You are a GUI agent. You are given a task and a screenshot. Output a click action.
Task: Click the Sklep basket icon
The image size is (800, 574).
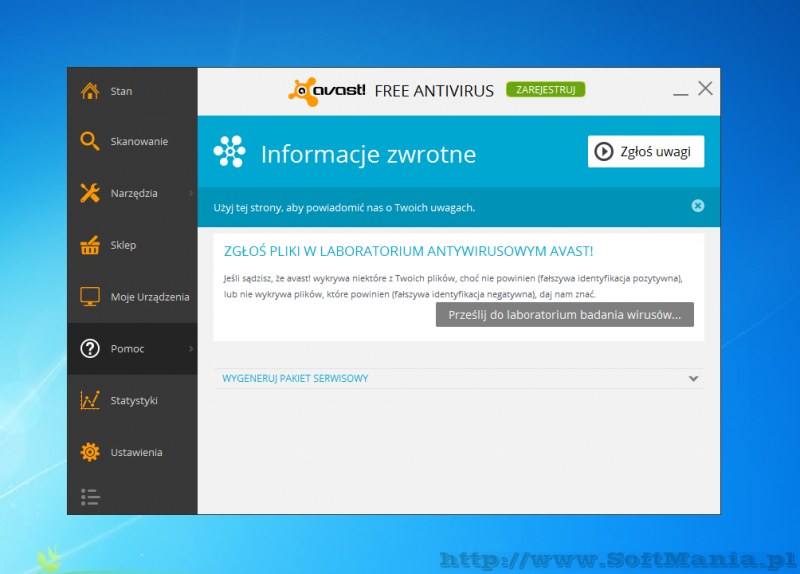(x=90, y=245)
